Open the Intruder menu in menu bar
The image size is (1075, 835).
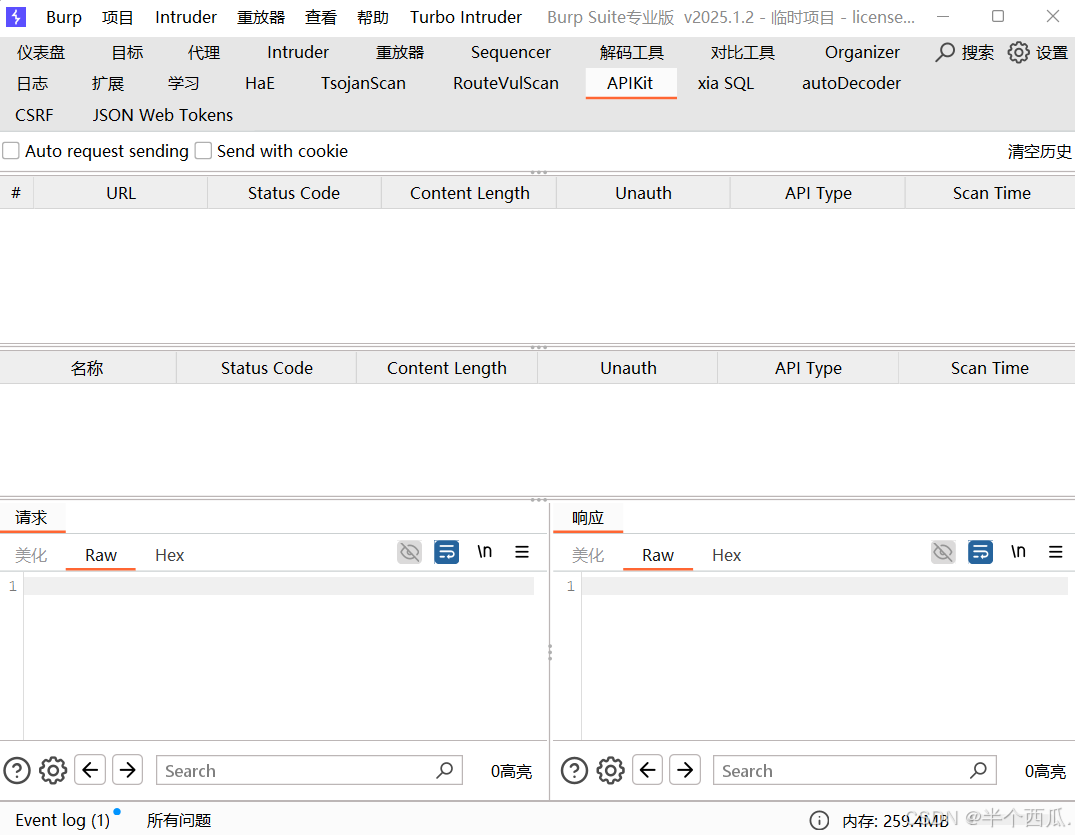(186, 17)
